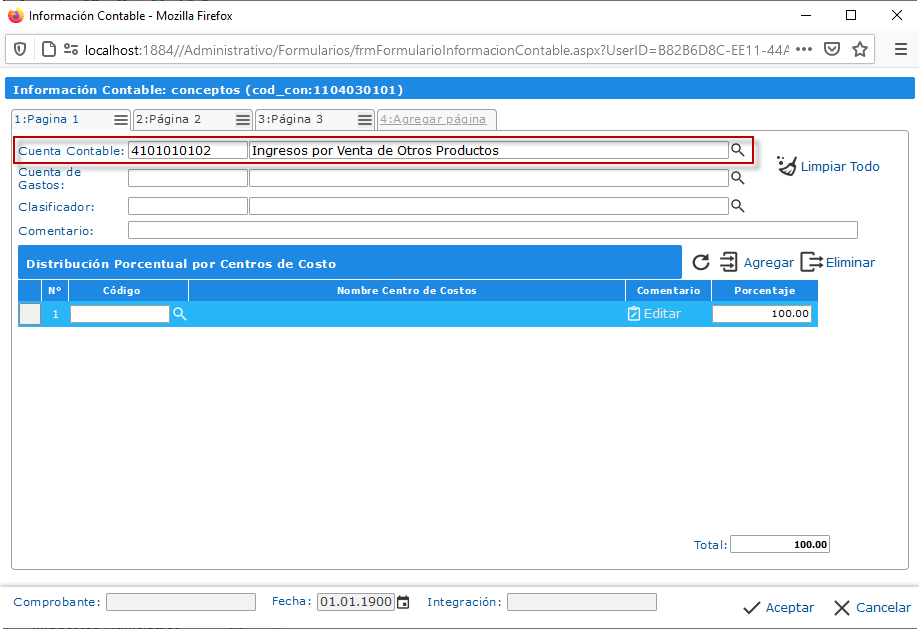The height and width of the screenshot is (629, 919).
Task: Focus the Clasificador code field
Action: point(188,206)
